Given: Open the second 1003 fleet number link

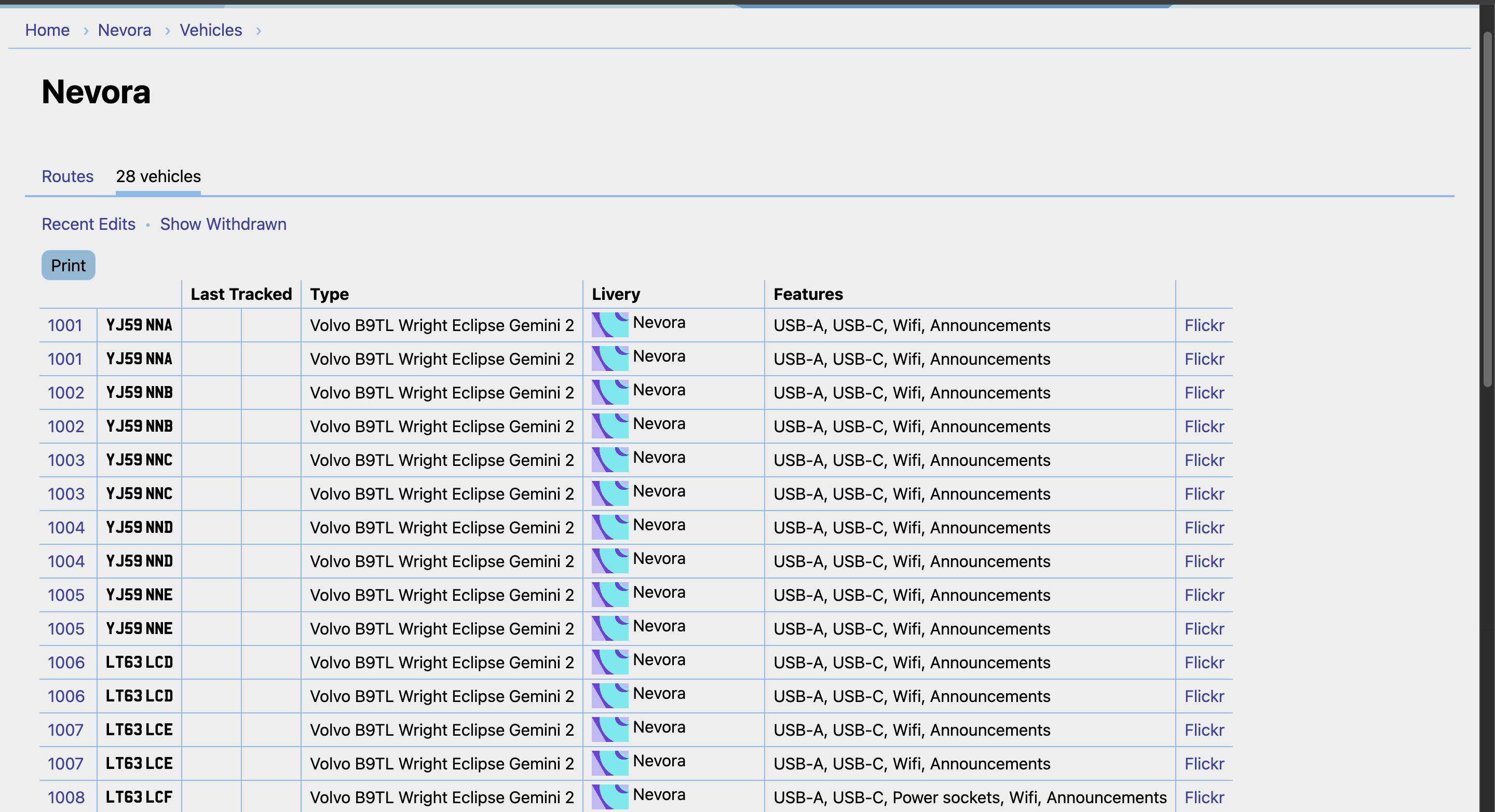Looking at the screenshot, I should [x=66, y=493].
